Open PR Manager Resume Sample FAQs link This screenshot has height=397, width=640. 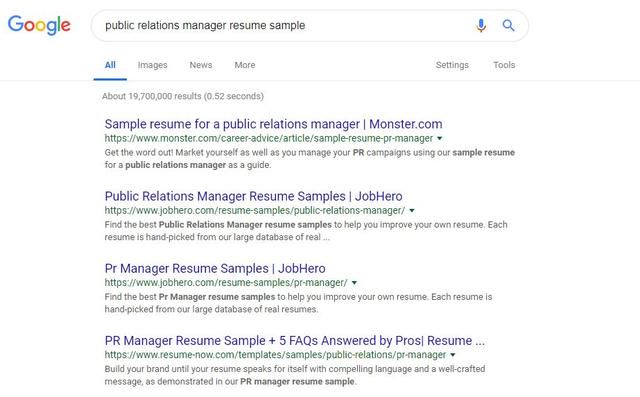click(295, 341)
